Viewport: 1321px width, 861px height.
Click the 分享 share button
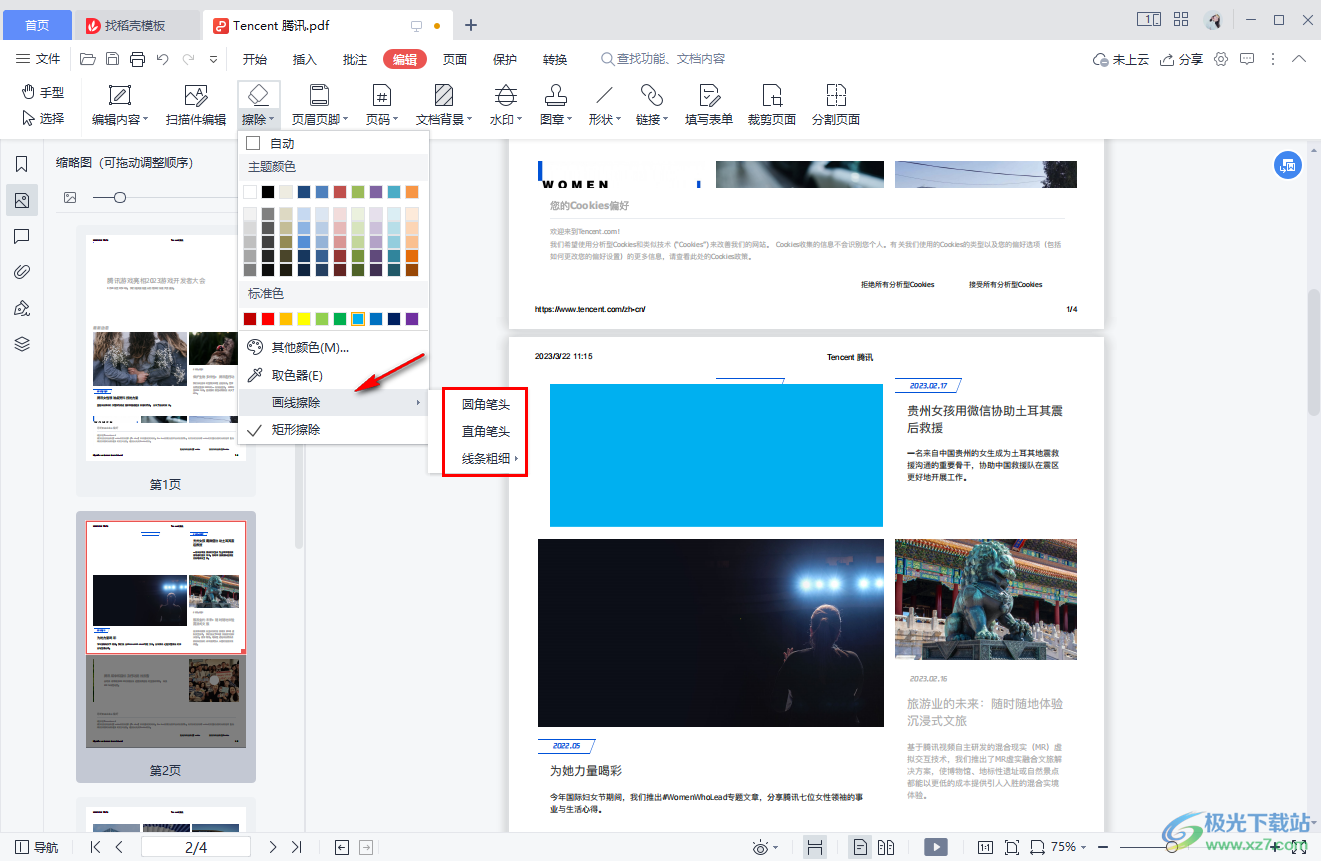[x=1181, y=59]
